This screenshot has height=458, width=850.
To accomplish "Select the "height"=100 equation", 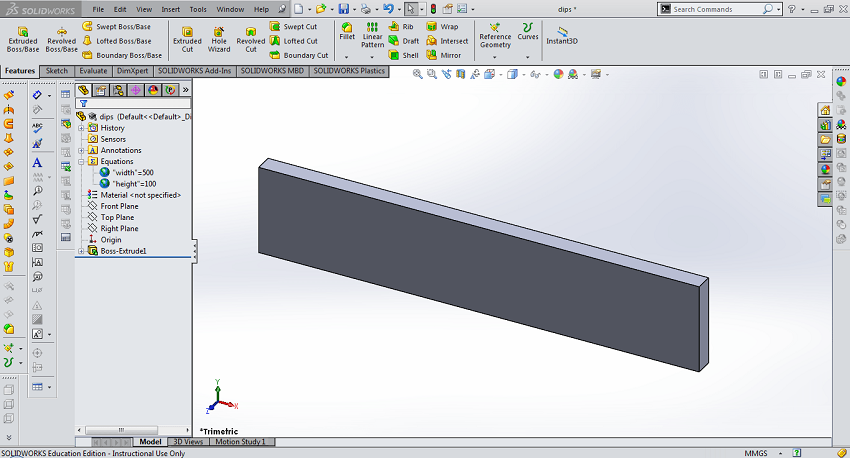I will (x=128, y=184).
